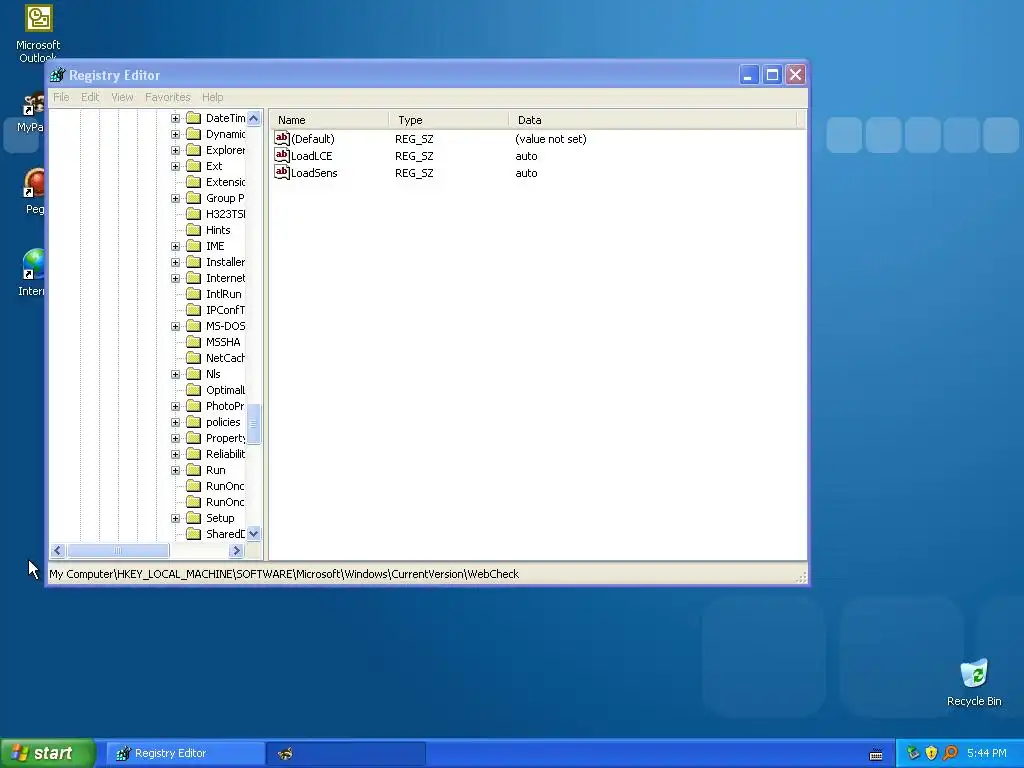
Task: Click the OptimalLayout folder icon
Action: 193,390
